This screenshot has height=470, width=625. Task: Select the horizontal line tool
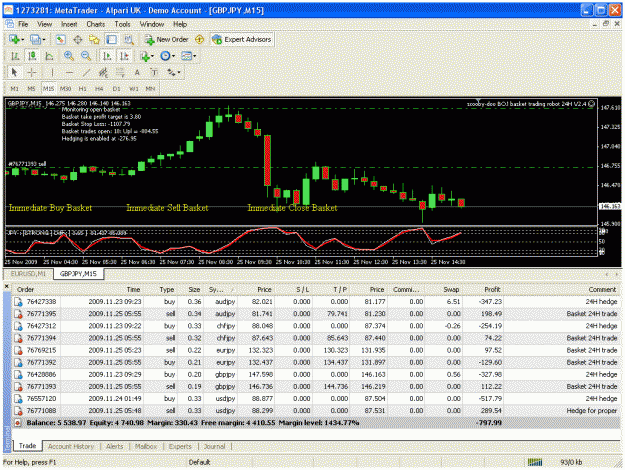69,73
